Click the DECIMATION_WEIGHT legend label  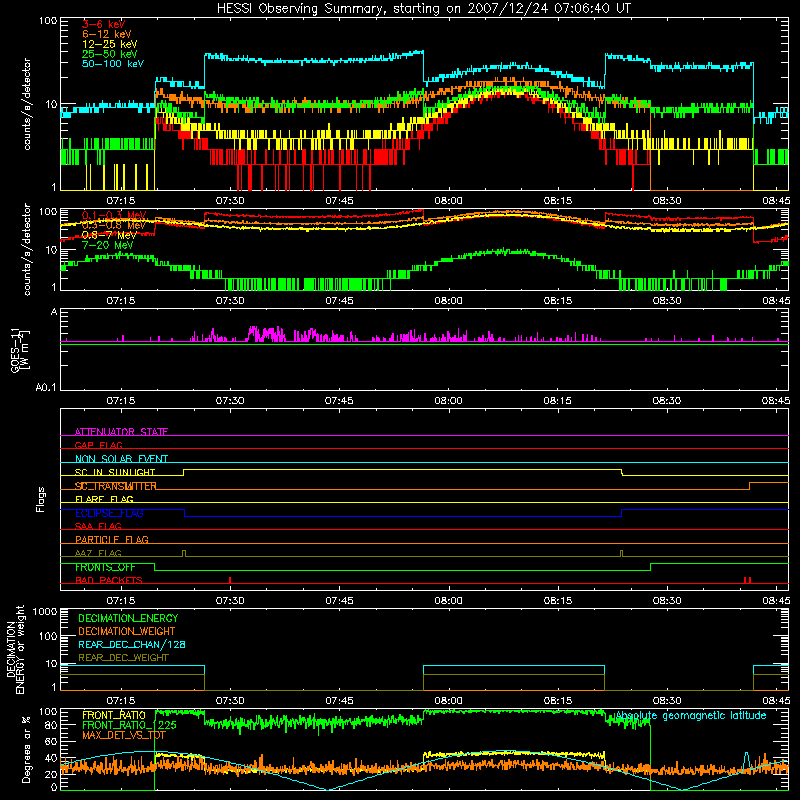[127, 632]
